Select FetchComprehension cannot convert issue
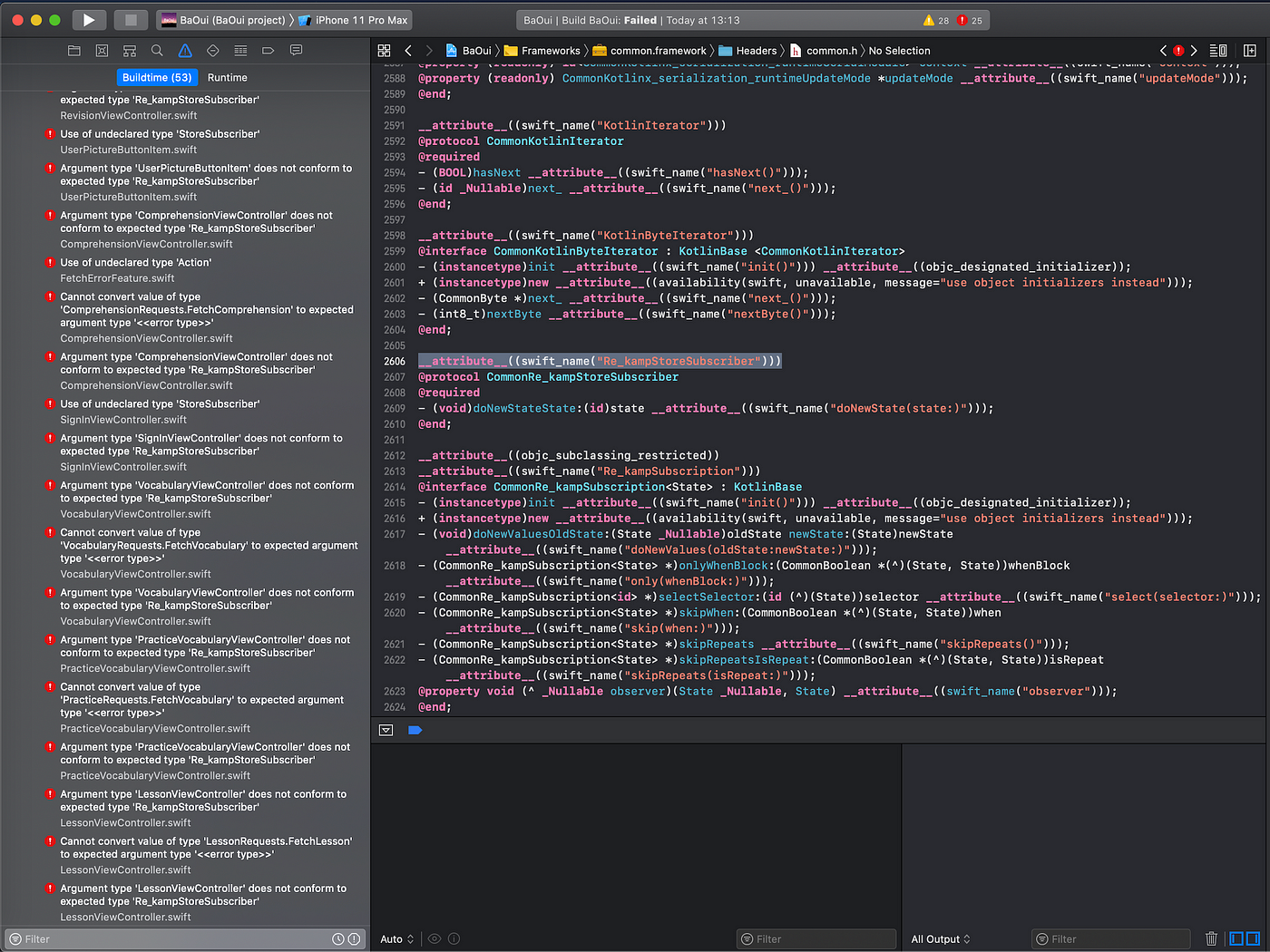Image resolution: width=1270 pixels, height=952 pixels. [185, 317]
